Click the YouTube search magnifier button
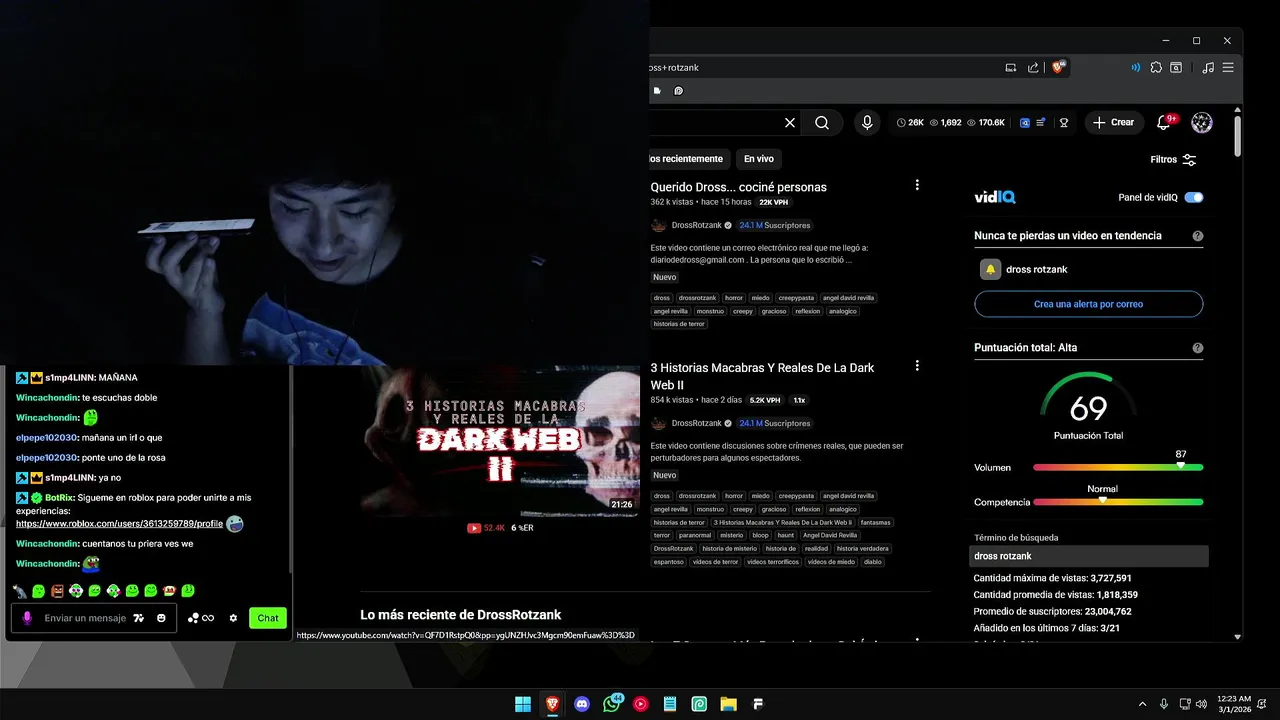 [822, 122]
